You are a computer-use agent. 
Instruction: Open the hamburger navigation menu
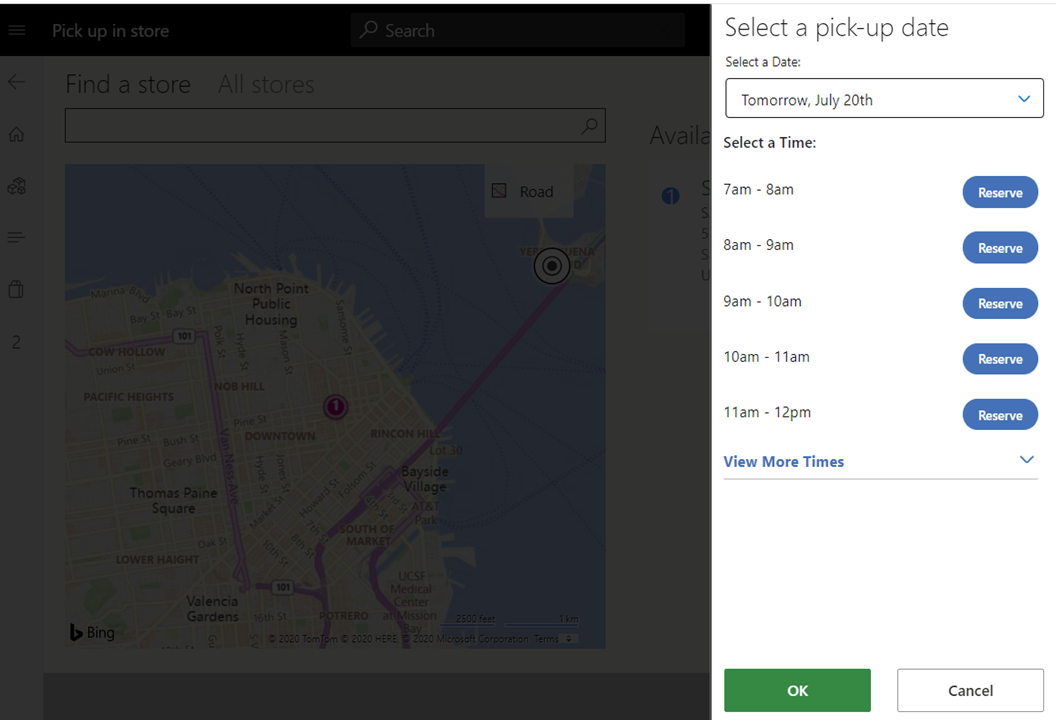pos(16,30)
